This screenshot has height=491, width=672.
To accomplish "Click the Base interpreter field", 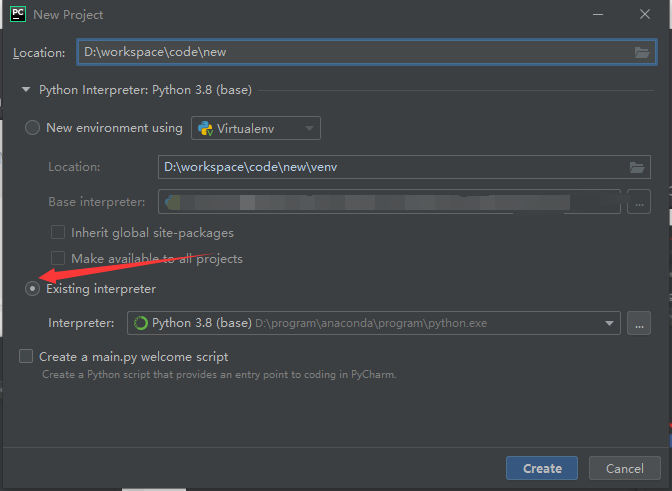I will [x=389, y=201].
